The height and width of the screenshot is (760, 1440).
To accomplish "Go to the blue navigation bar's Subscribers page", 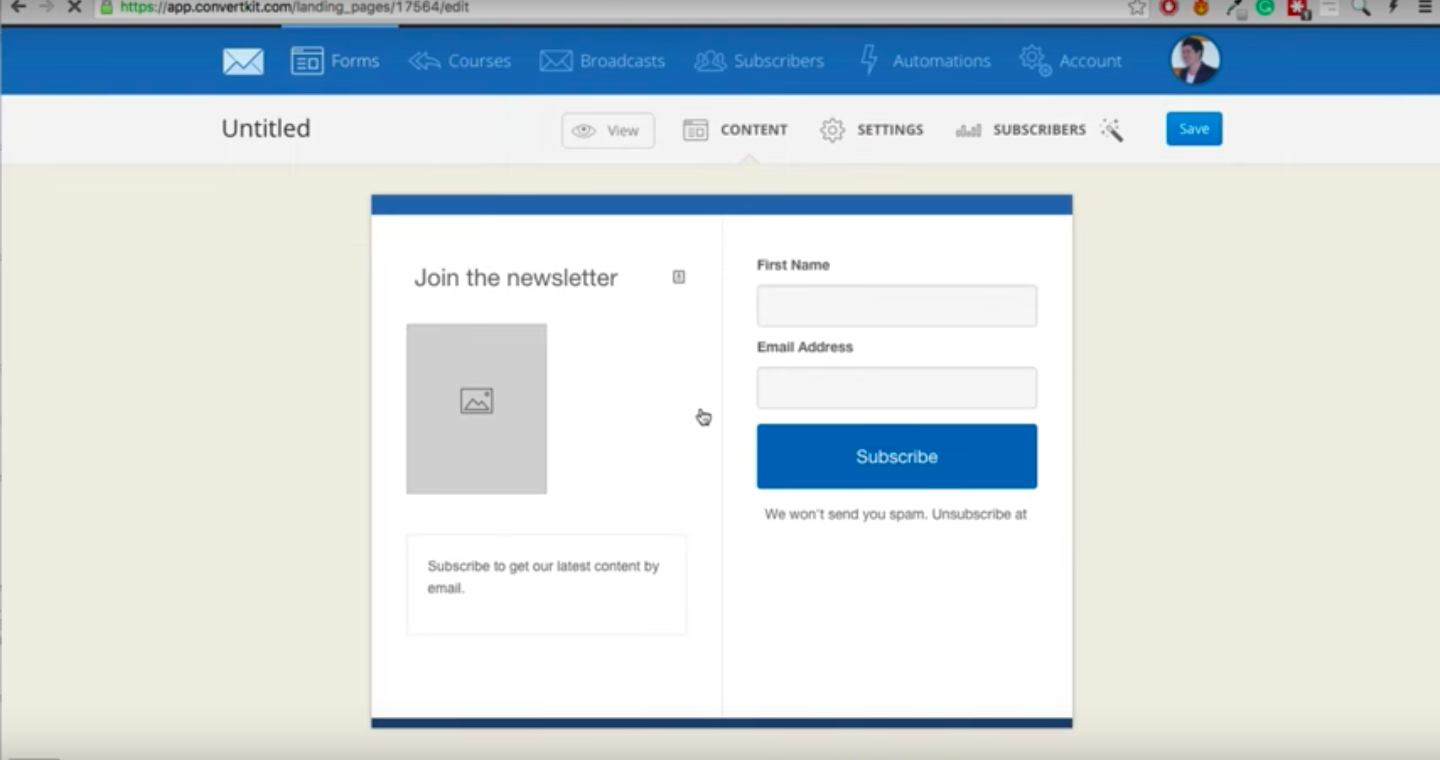I will pos(759,61).
